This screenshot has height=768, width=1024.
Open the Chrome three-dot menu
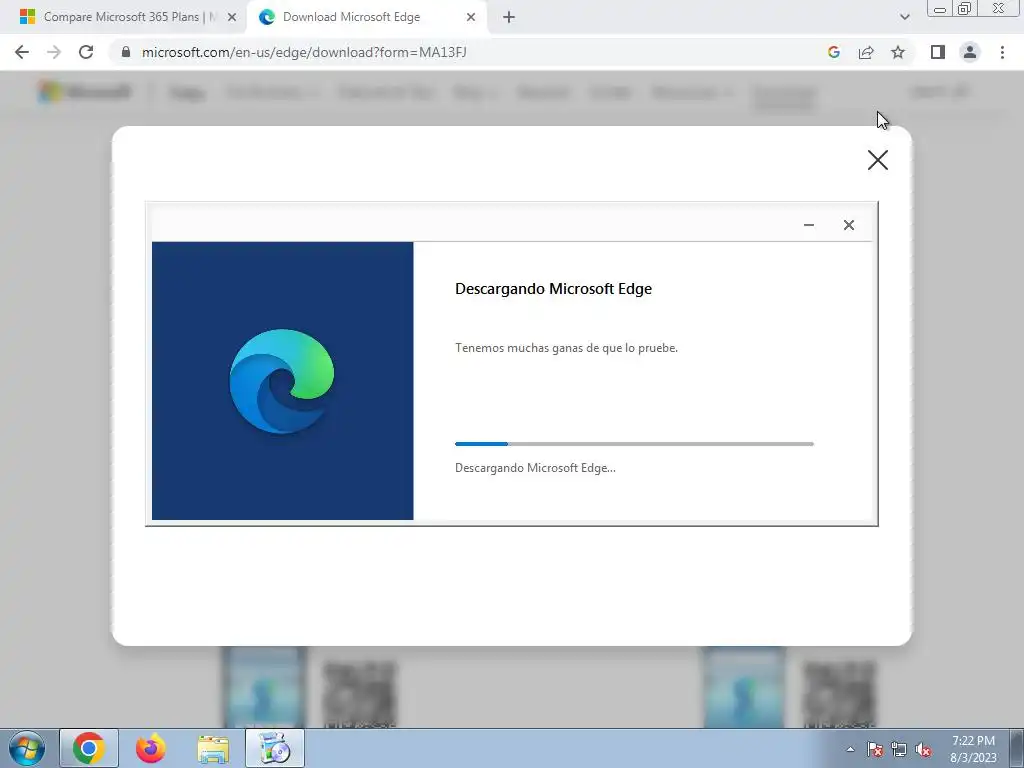[1002, 52]
